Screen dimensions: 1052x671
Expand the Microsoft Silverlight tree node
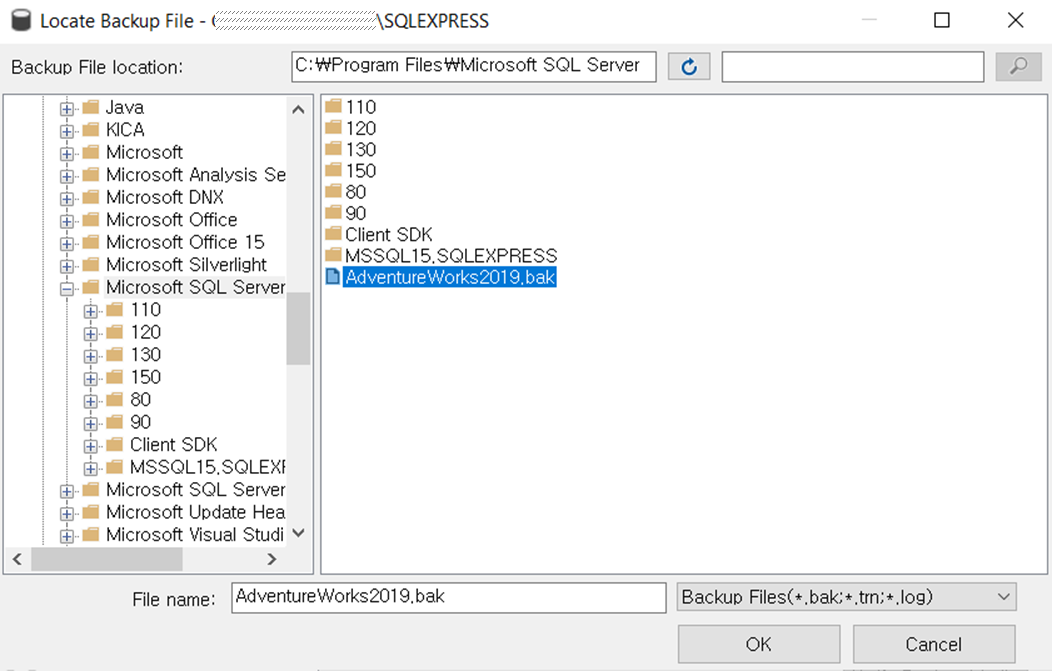click(66, 266)
